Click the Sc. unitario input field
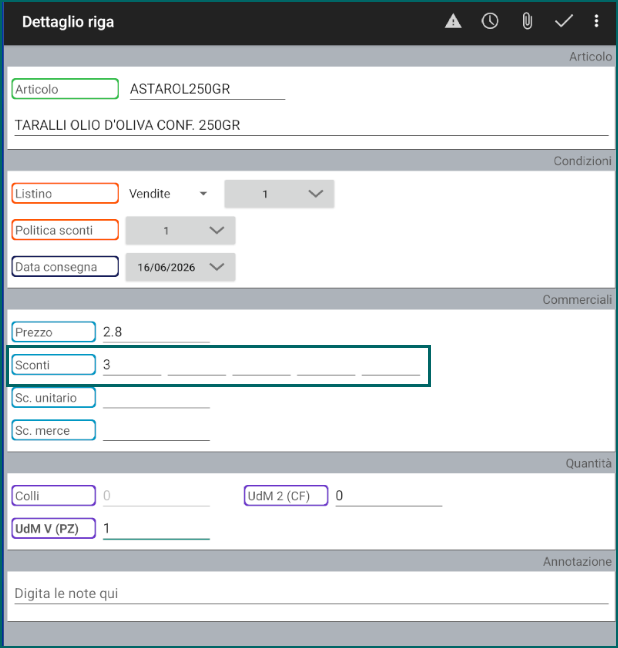Image resolution: width=618 pixels, height=648 pixels. tap(156, 398)
